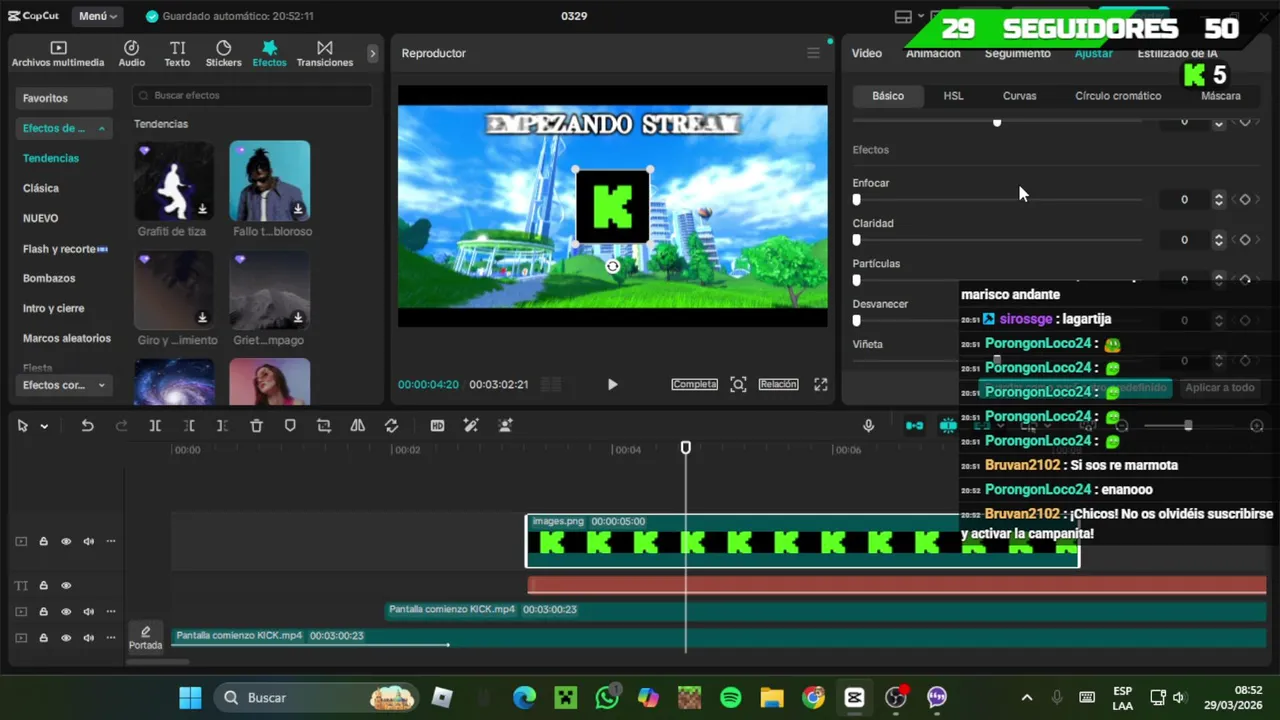Click the zoom-to-fit icon in player
Viewport: 1280px width, 720px height.
tap(738, 384)
